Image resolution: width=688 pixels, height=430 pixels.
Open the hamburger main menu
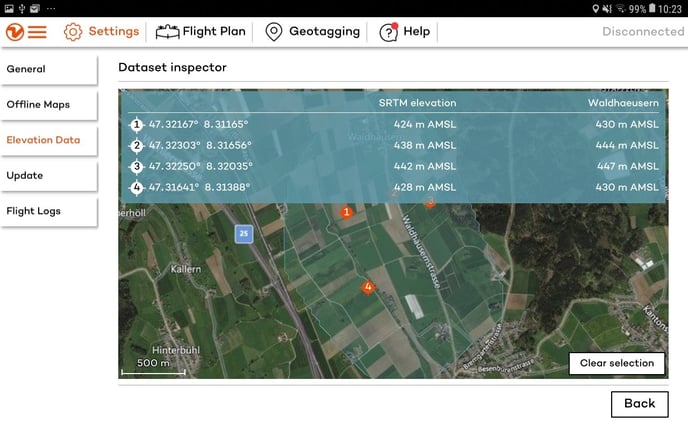pyautogui.click(x=36, y=31)
